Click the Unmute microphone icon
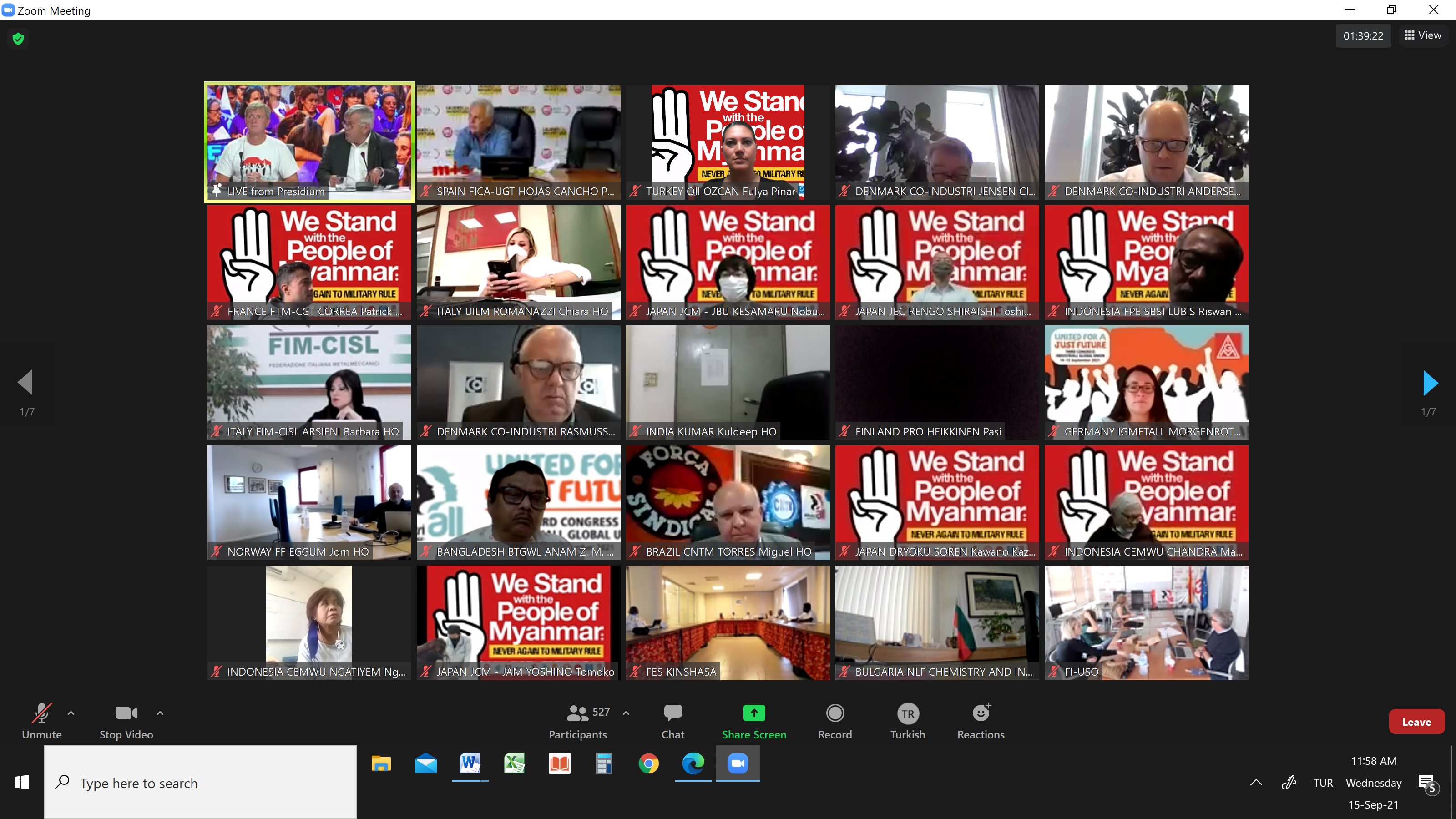 [41, 713]
